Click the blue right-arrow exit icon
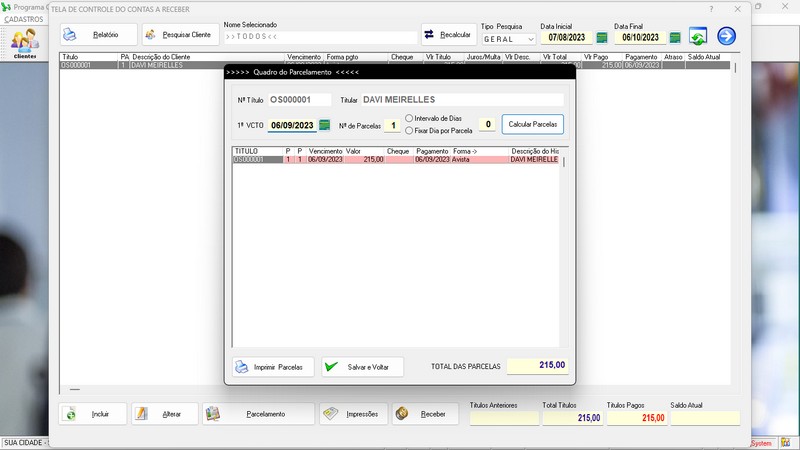Image resolution: width=800 pixels, height=450 pixels. [x=727, y=36]
